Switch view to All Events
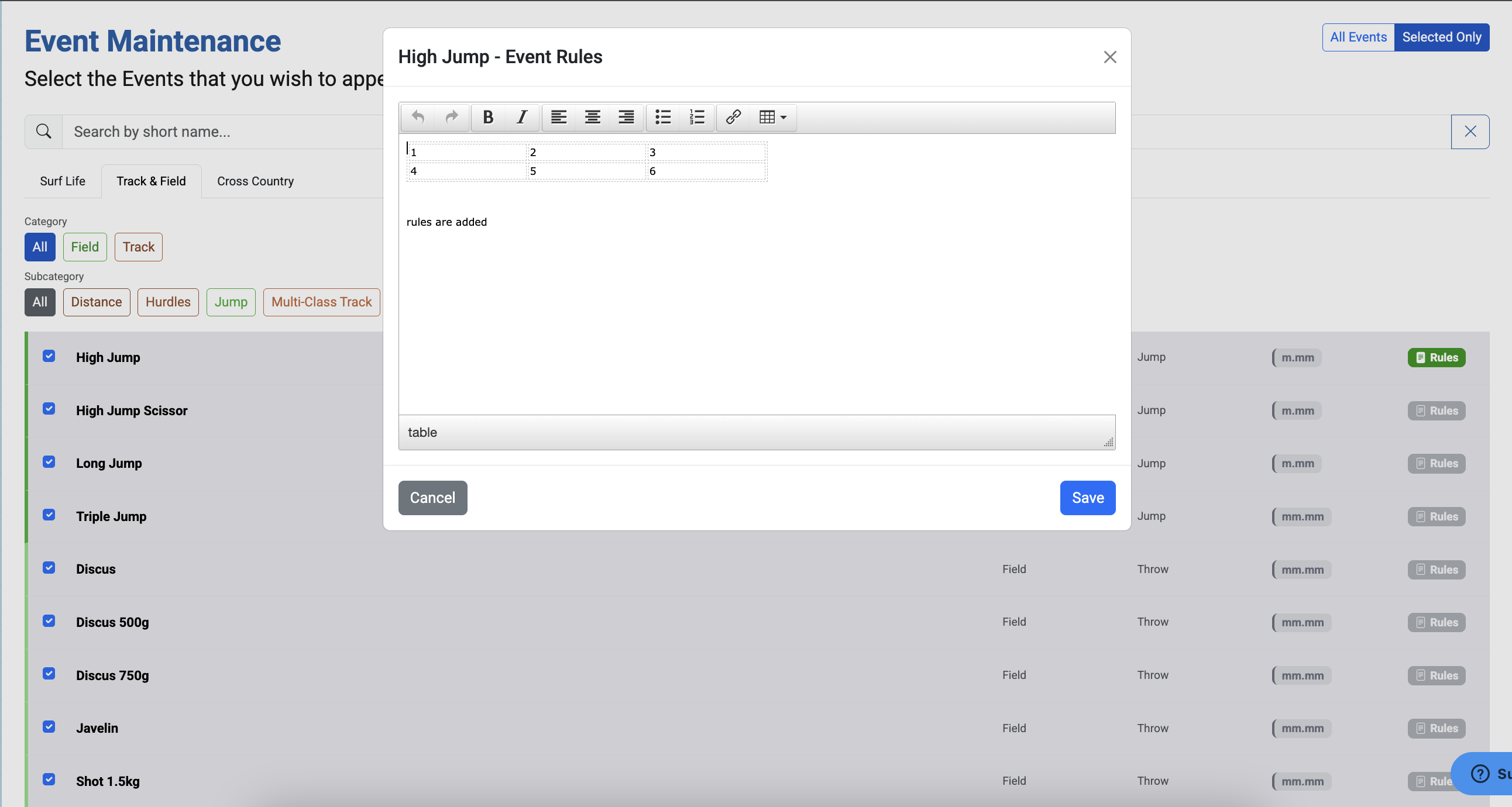 tap(1358, 37)
